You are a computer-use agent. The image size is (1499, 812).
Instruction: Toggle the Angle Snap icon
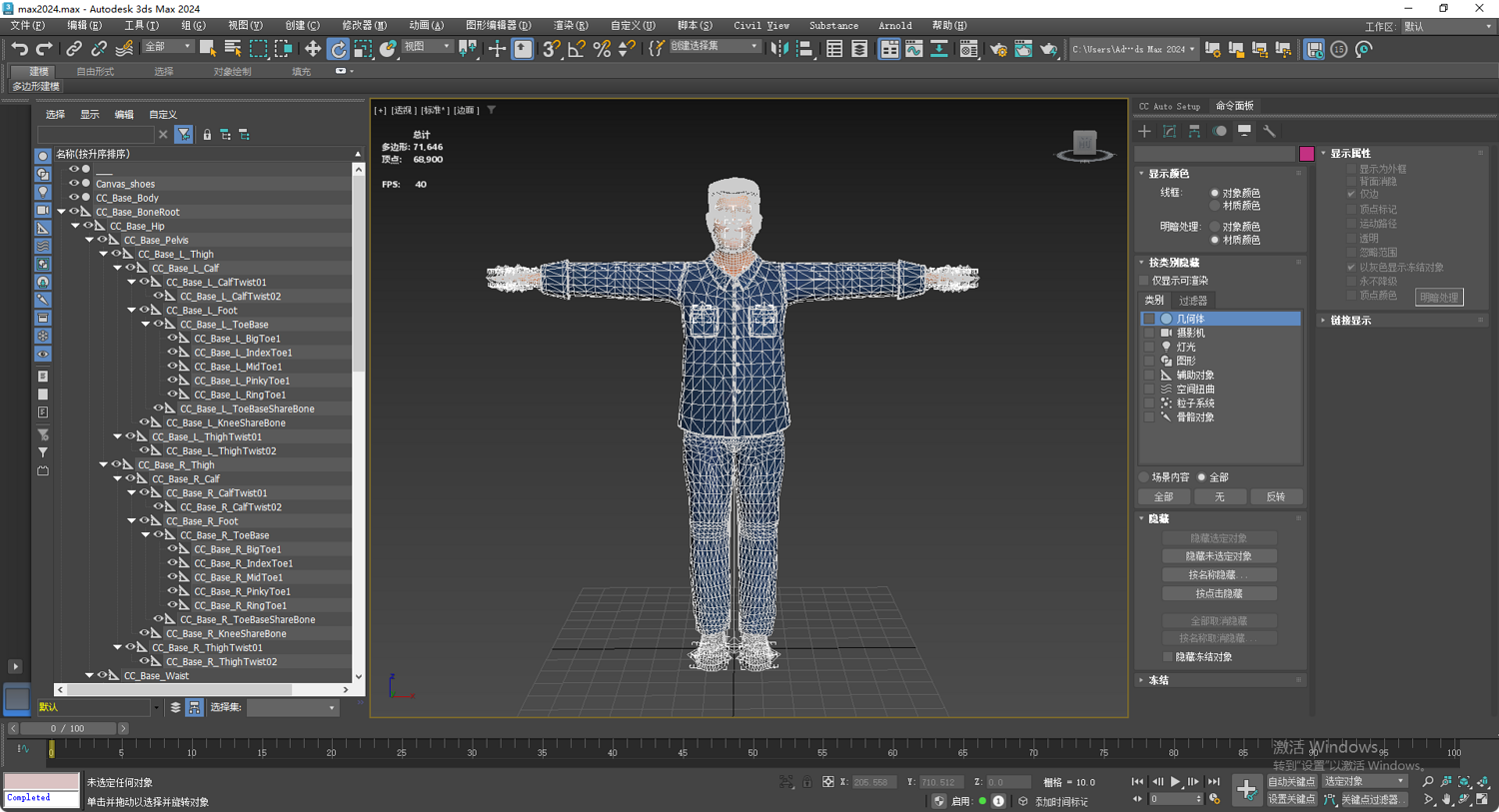(577, 48)
